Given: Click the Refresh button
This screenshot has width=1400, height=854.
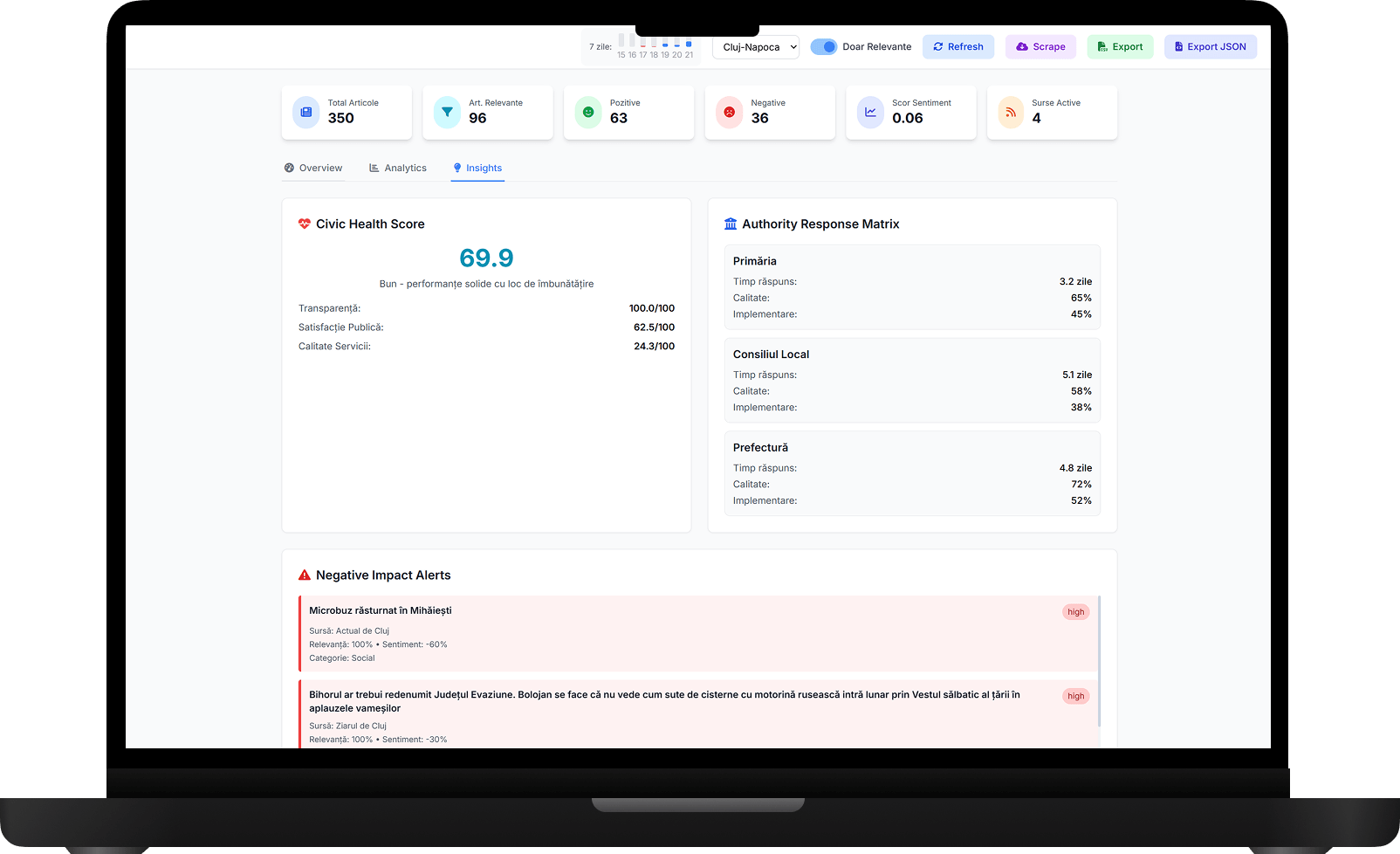Looking at the screenshot, I should click(958, 47).
